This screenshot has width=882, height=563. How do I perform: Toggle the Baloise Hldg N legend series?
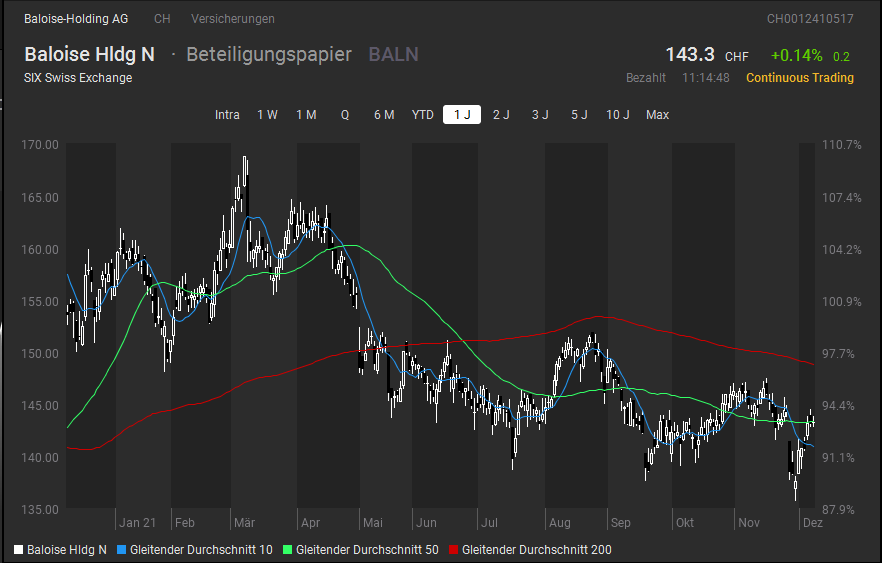point(60,550)
